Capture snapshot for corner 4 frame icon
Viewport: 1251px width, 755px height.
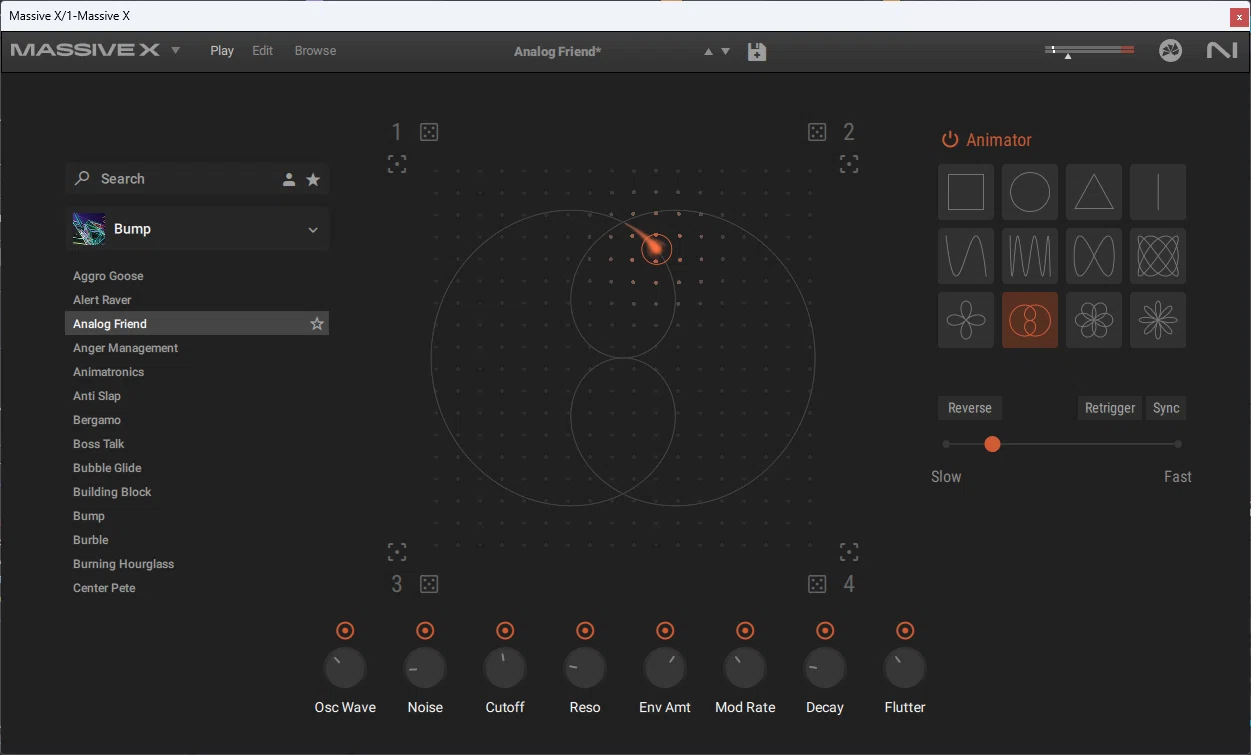[x=849, y=552]
